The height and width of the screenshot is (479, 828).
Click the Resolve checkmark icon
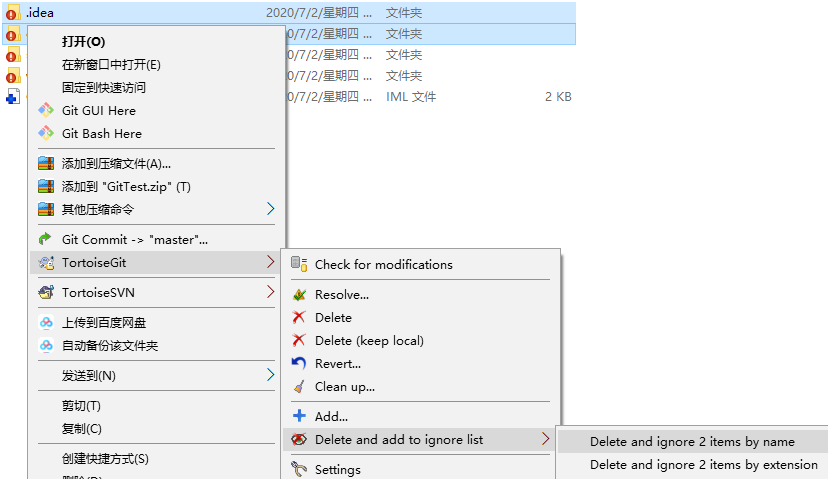click(299, 294)
